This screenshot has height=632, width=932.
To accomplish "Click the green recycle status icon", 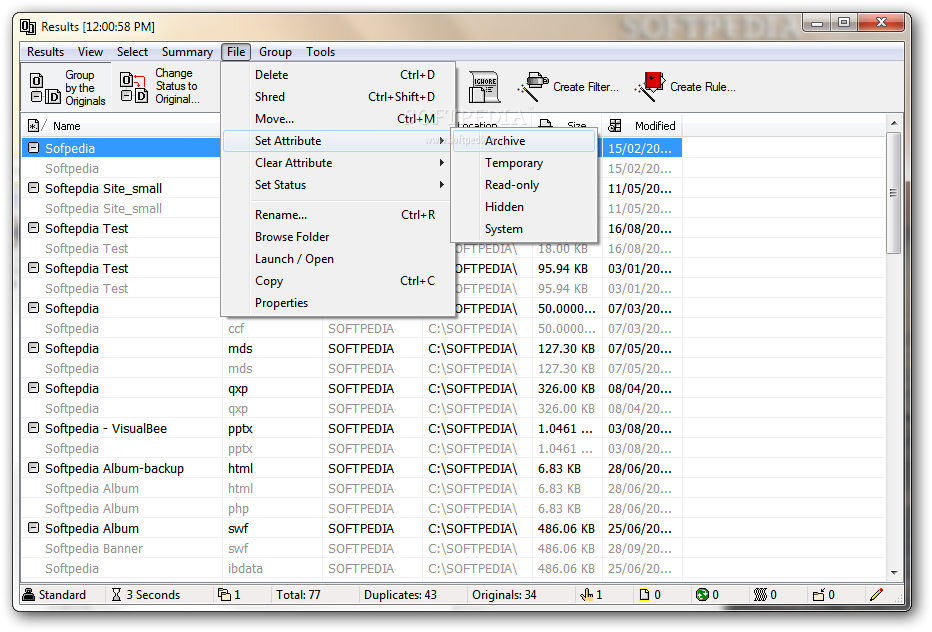I will (703, 595).
